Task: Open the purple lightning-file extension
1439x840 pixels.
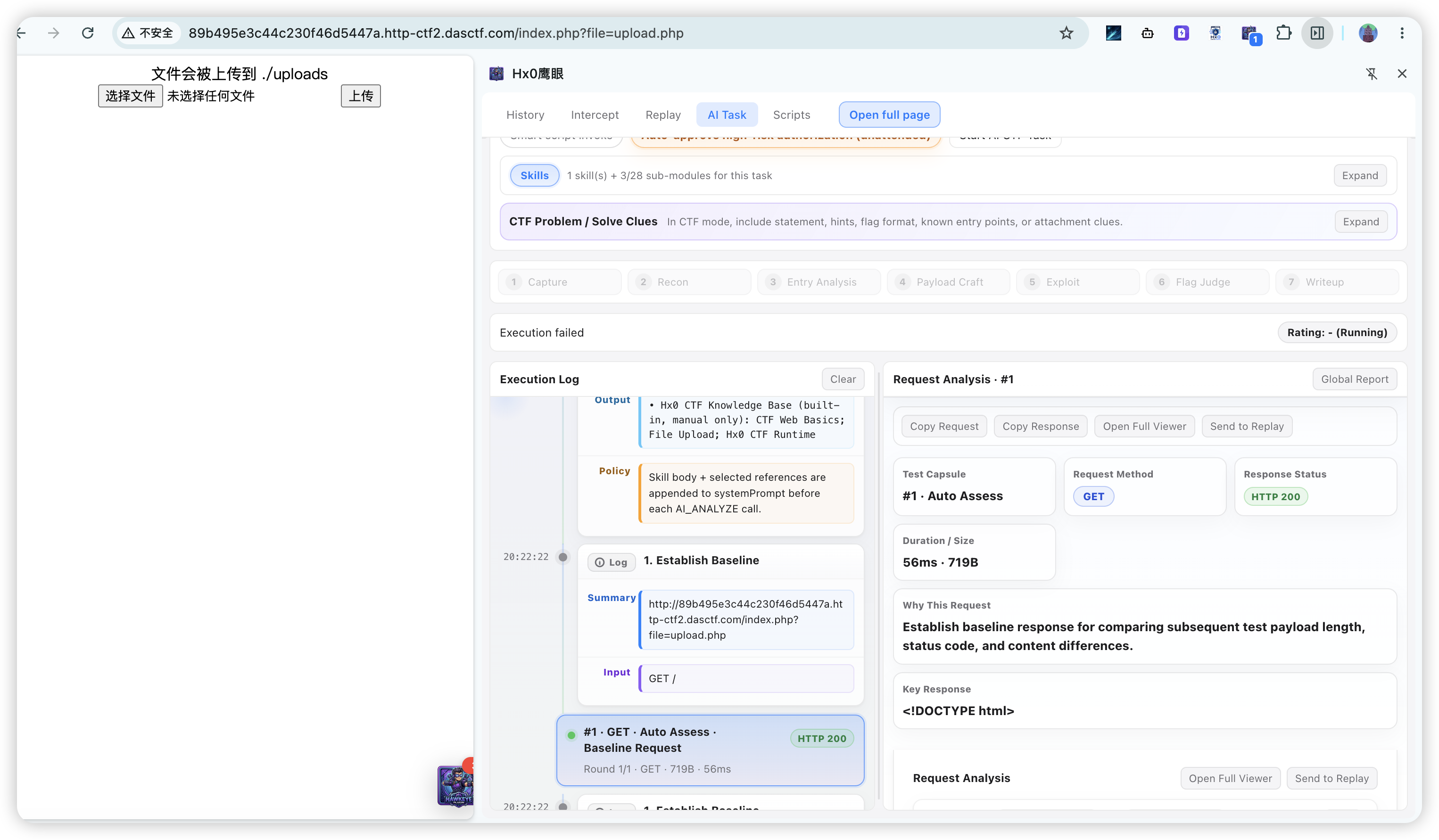Action: tap(1181, 33)
